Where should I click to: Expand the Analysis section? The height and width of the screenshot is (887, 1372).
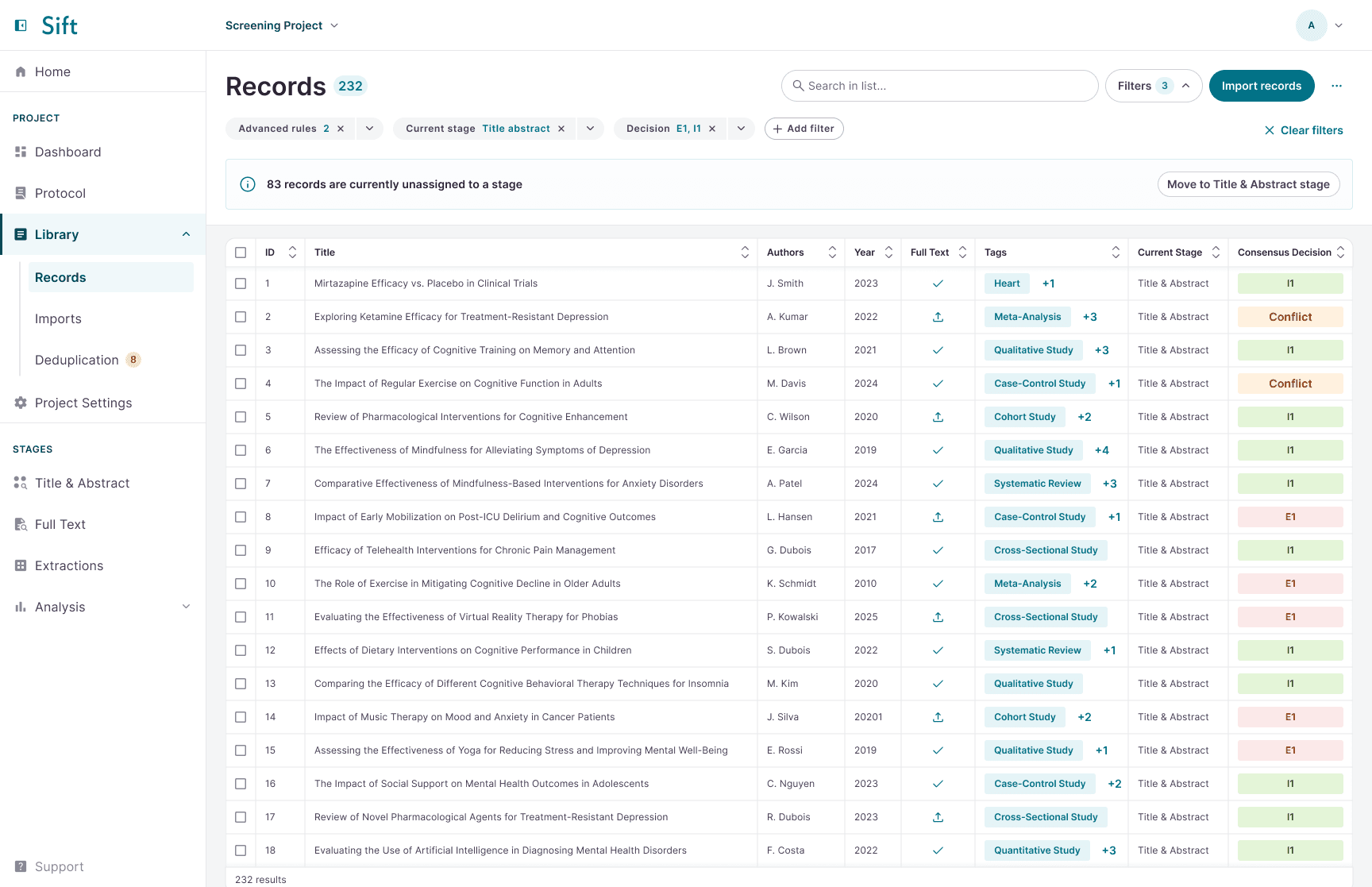pyautogui.click(x=186, y=607)
